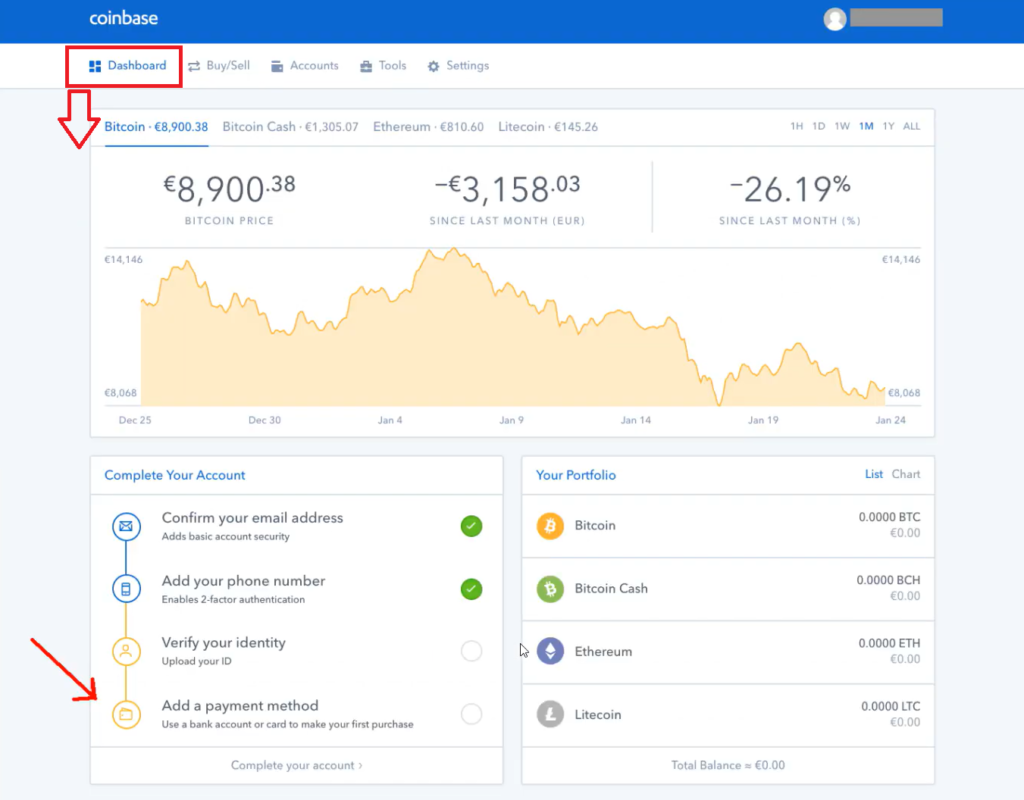Click the Complete your account link
Screen dimensions: 1024x800
pos(296,765)
